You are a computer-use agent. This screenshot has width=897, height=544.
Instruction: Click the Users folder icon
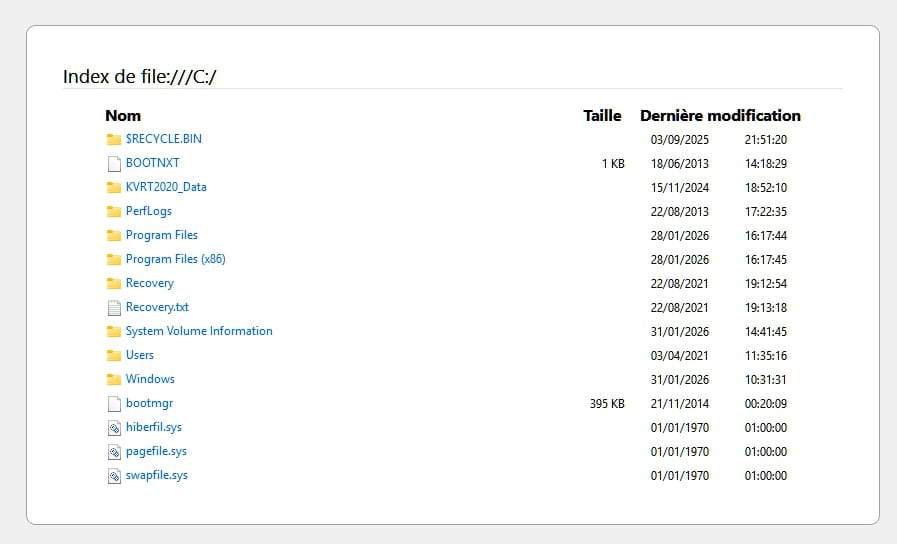(113, 355)
